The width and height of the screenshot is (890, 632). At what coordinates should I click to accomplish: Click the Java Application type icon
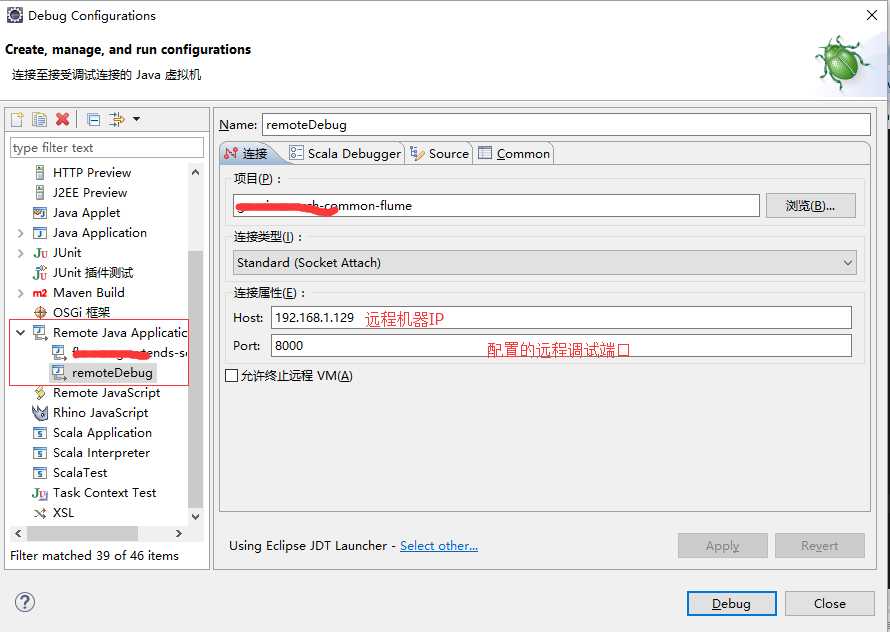(x=40, y=233)
